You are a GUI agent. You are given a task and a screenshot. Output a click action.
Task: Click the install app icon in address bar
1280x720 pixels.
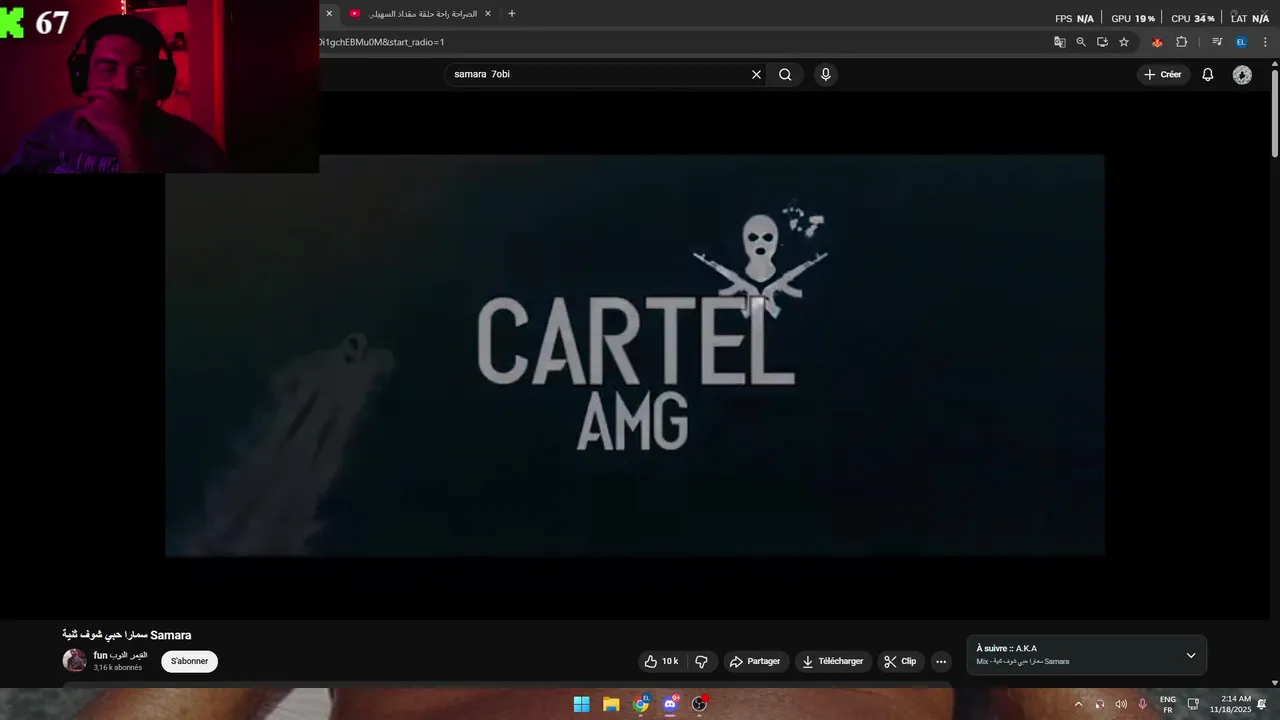[x=1102, y=42]
